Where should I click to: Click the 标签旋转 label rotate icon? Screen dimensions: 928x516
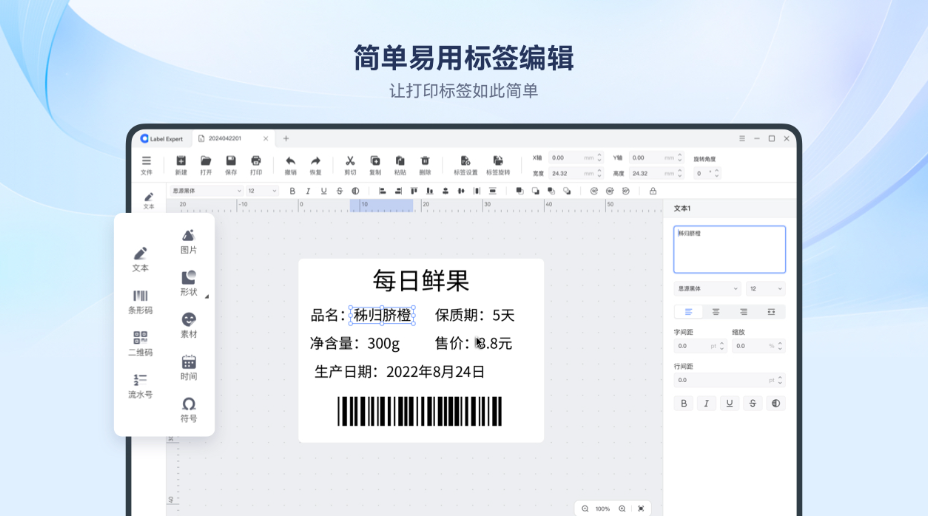[498, 165]
